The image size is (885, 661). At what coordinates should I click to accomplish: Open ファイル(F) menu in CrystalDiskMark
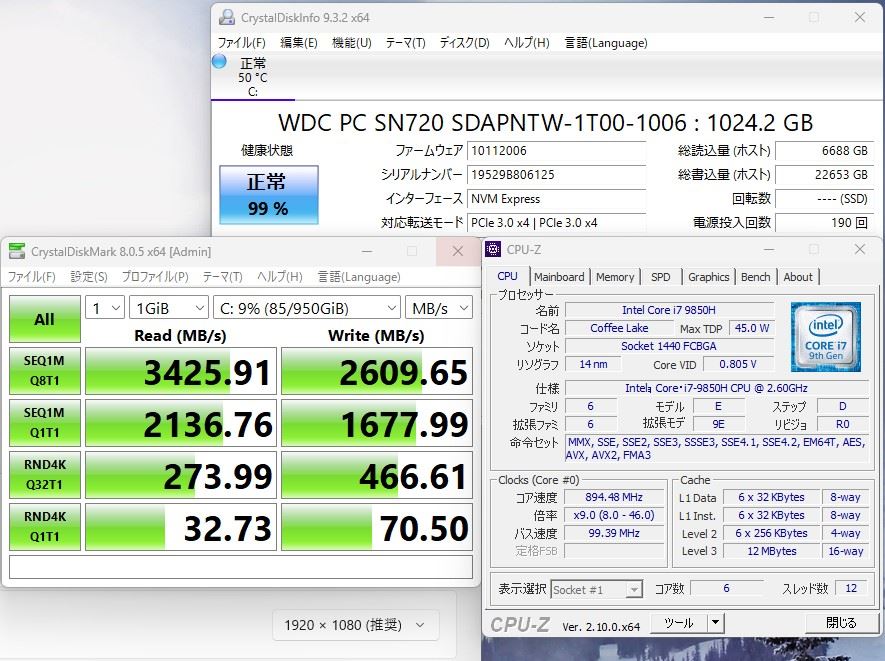[x=32, y=277]
